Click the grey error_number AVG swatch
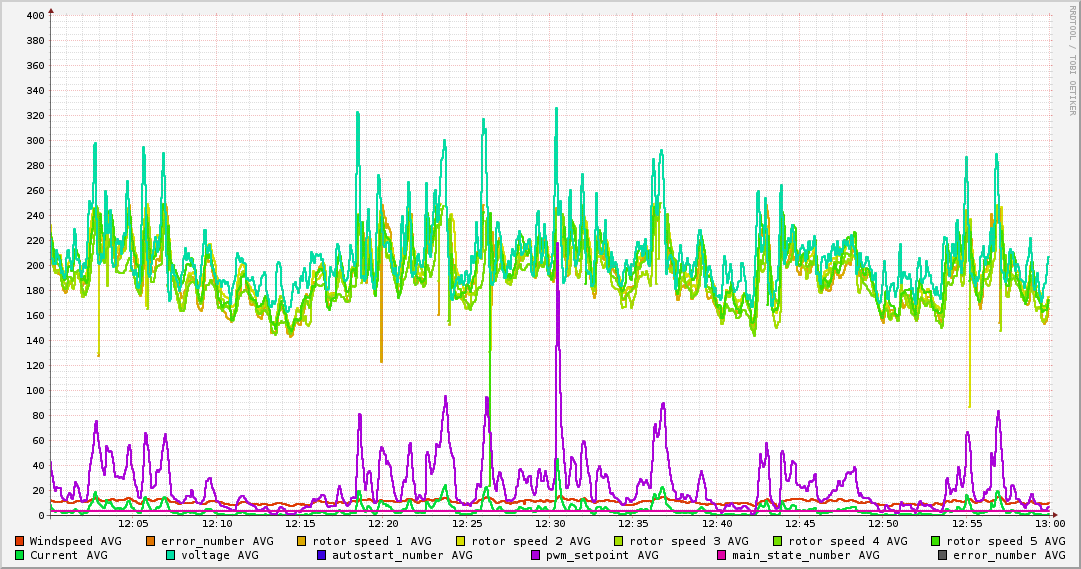Image resolution: width=1081 pixels, height=569 pixels. tap(942, 555)
